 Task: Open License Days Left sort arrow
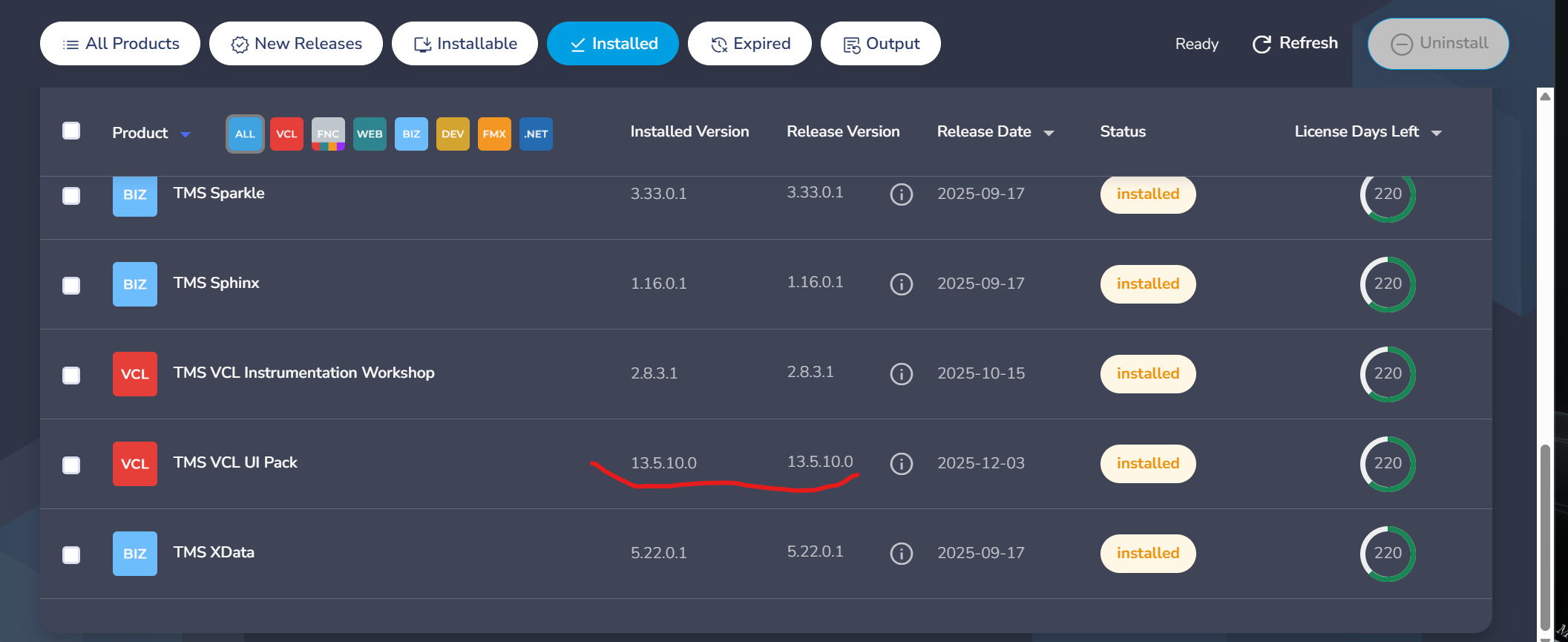coord(1436,134)
